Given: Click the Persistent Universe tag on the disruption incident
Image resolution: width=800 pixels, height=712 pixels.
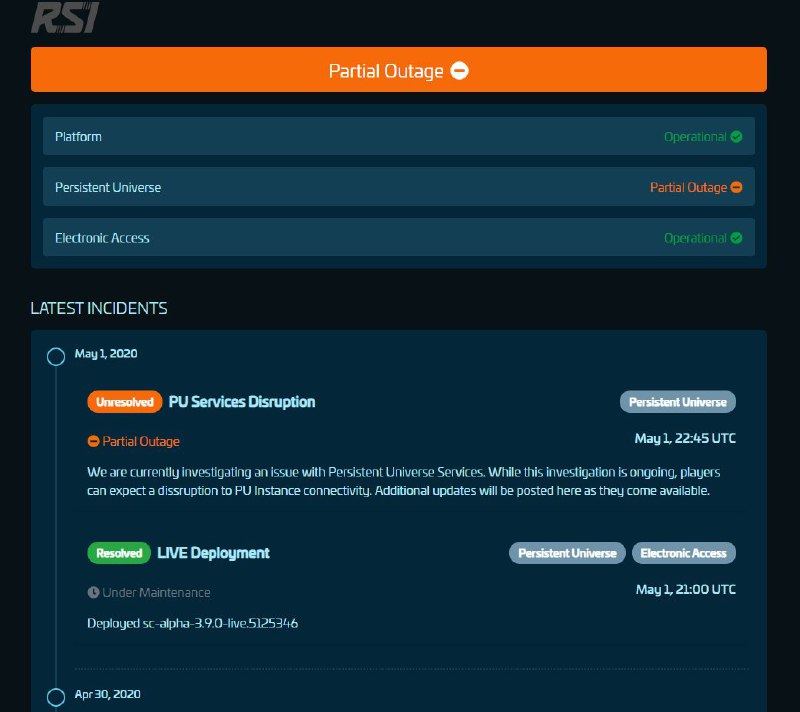Looking at the screenshot, I should [x=678, y=401].
